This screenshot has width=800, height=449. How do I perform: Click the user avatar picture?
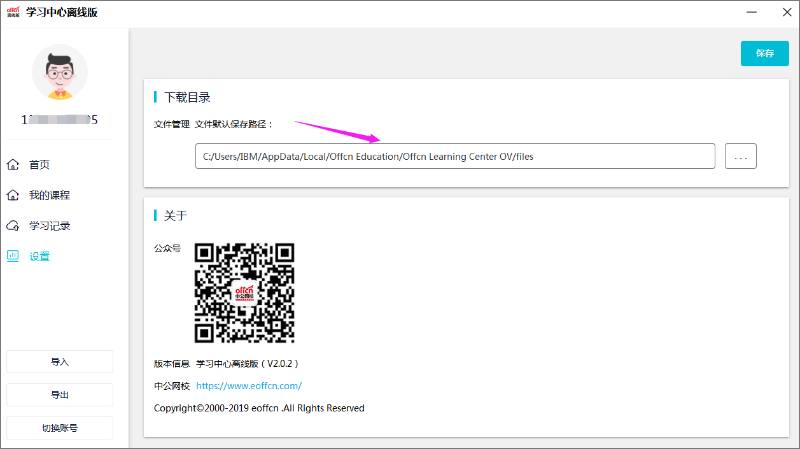click(60, 72)
